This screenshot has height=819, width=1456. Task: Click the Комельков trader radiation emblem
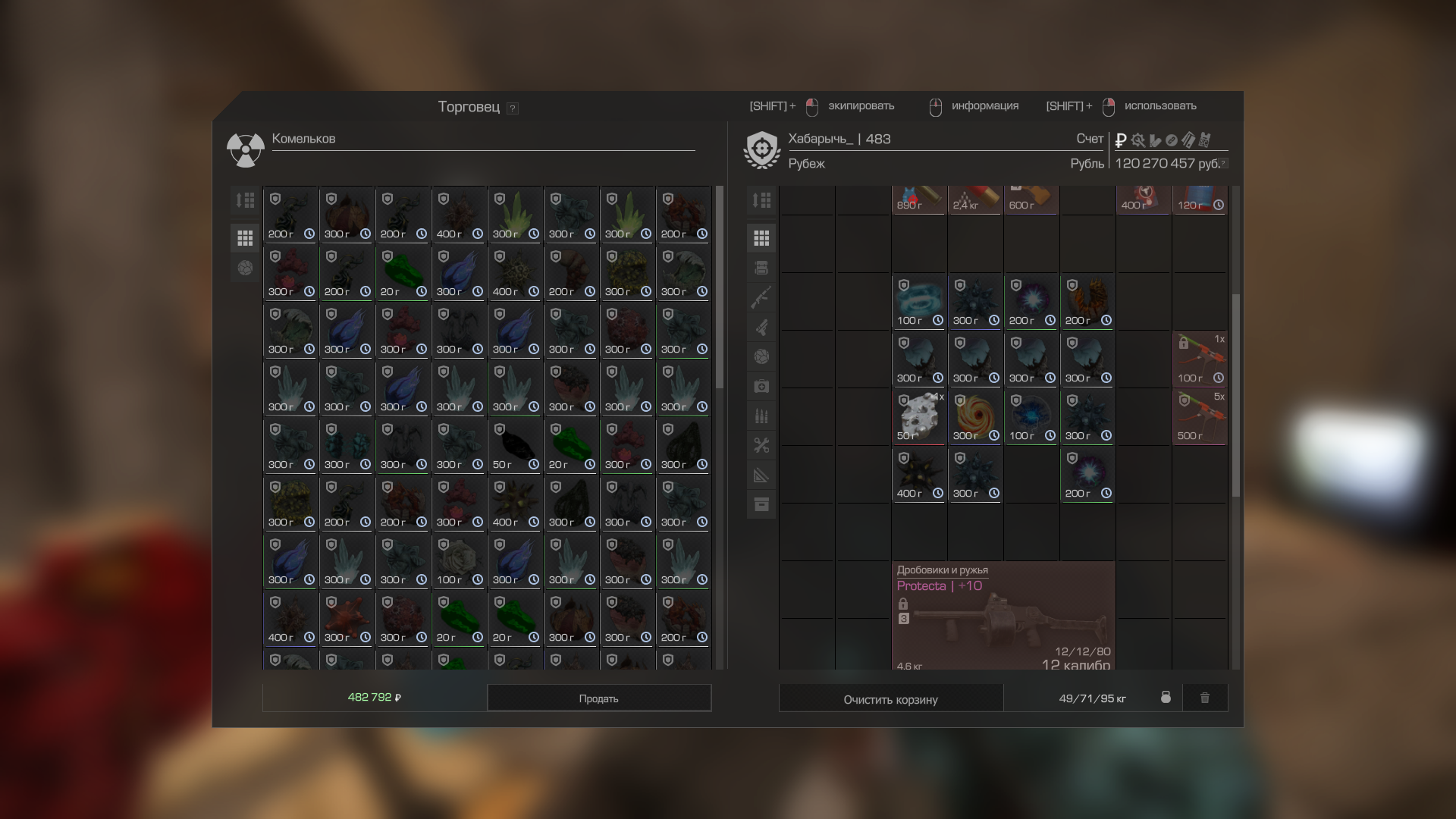pyautogui.click(x=245, y=150)
